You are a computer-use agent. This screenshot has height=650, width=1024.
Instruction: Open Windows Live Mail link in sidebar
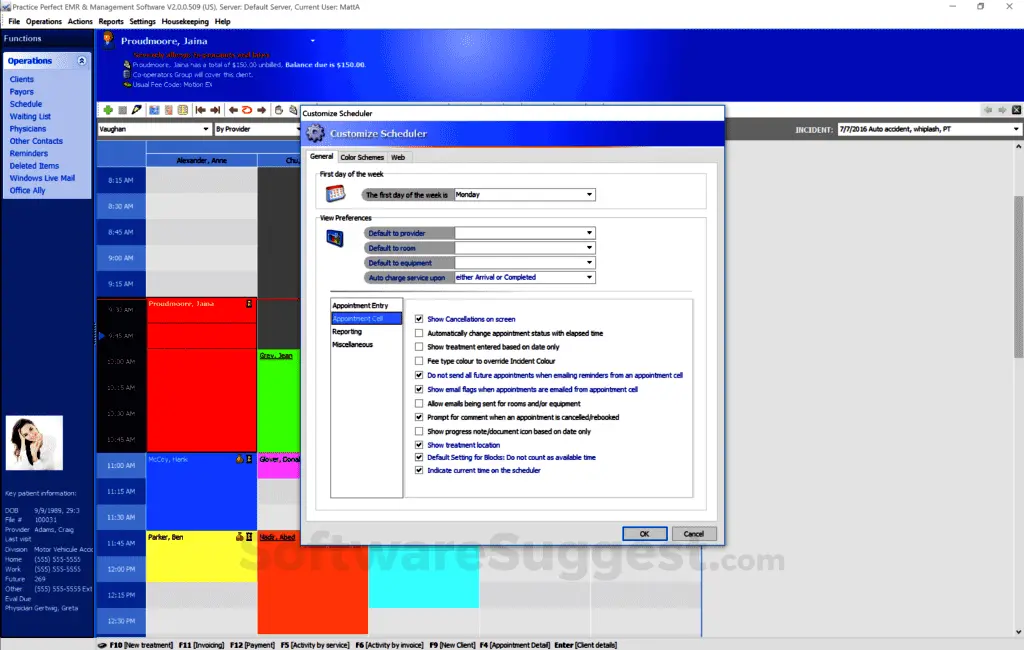[x=42, y=178]
